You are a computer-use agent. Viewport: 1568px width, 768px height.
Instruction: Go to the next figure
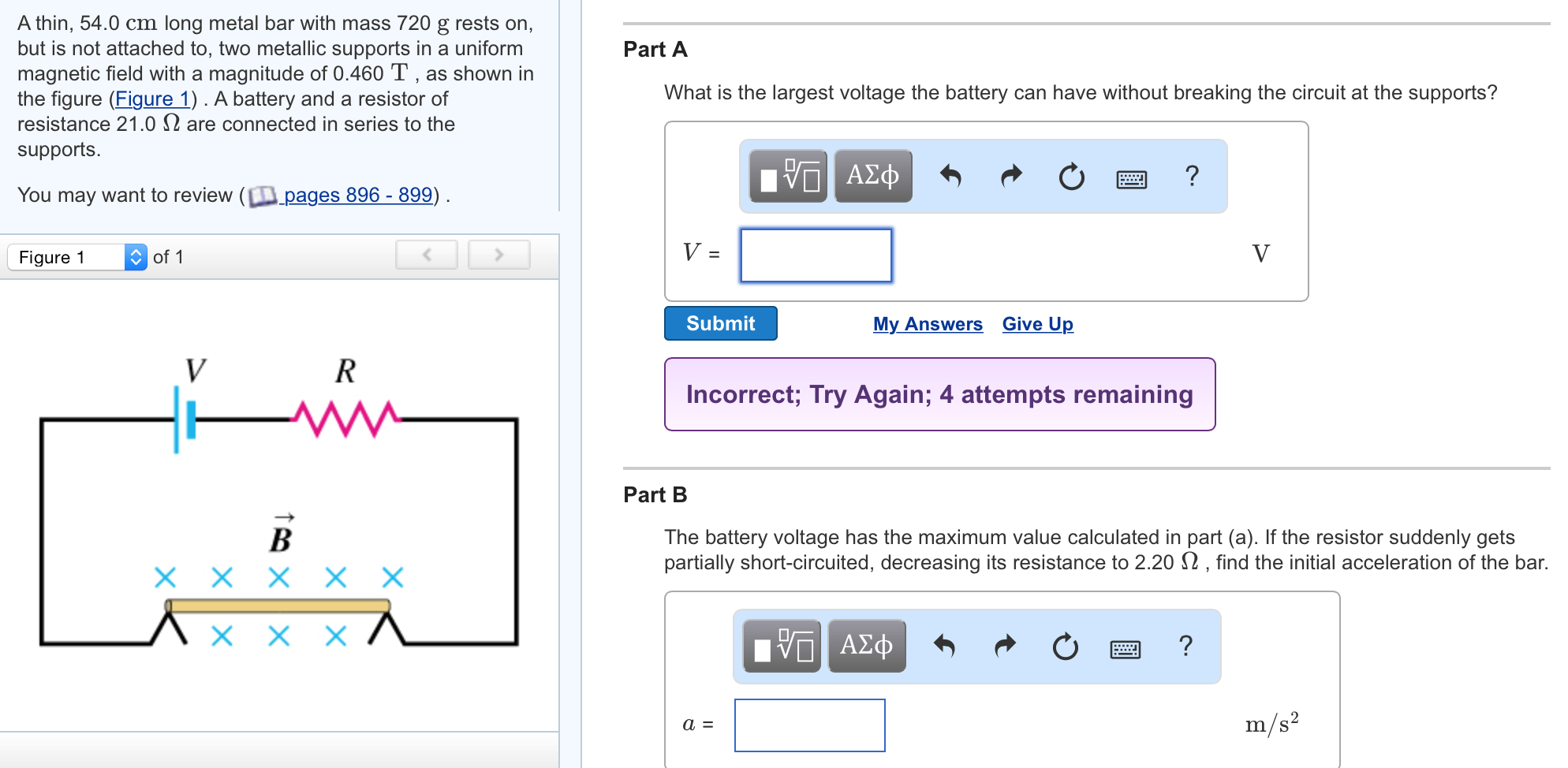tap(498, 255)
